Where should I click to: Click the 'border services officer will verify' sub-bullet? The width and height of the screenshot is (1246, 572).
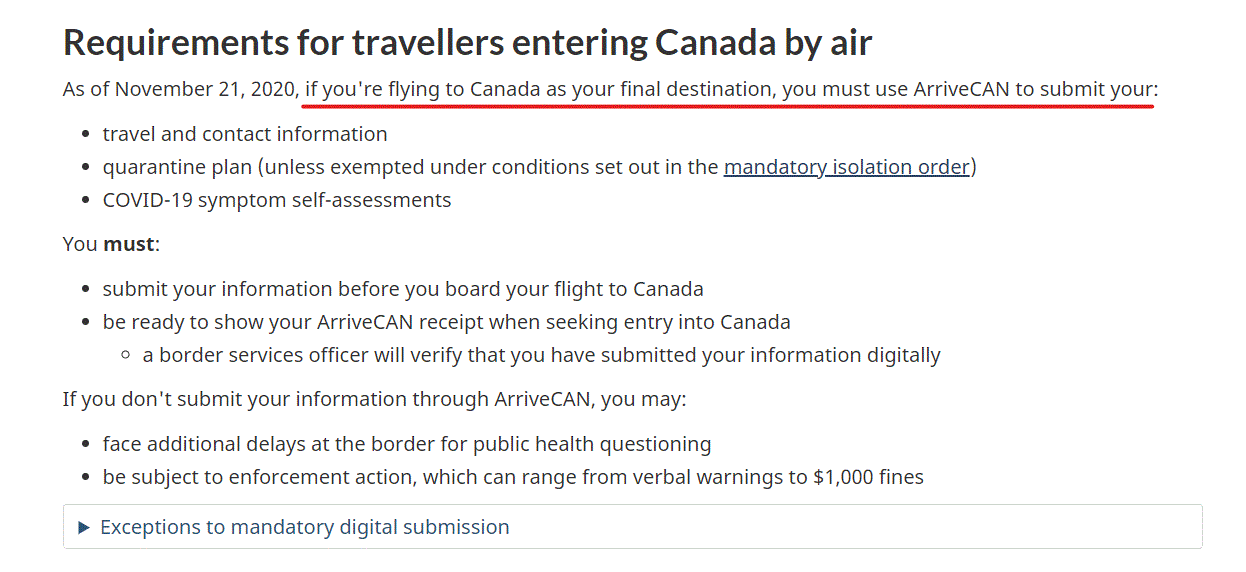click(x=541, y=355)
